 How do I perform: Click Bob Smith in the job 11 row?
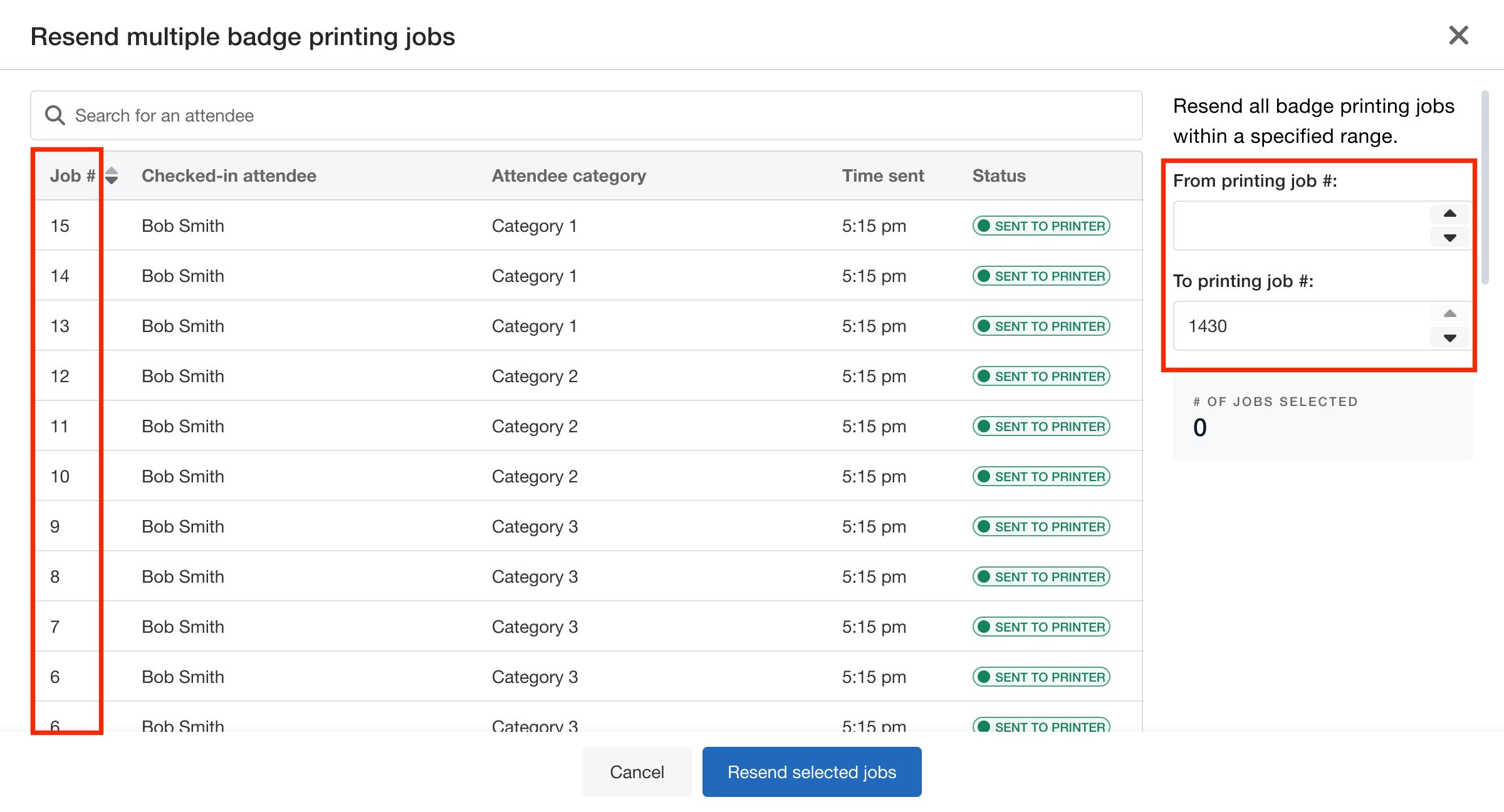click(x=183, y=426)
